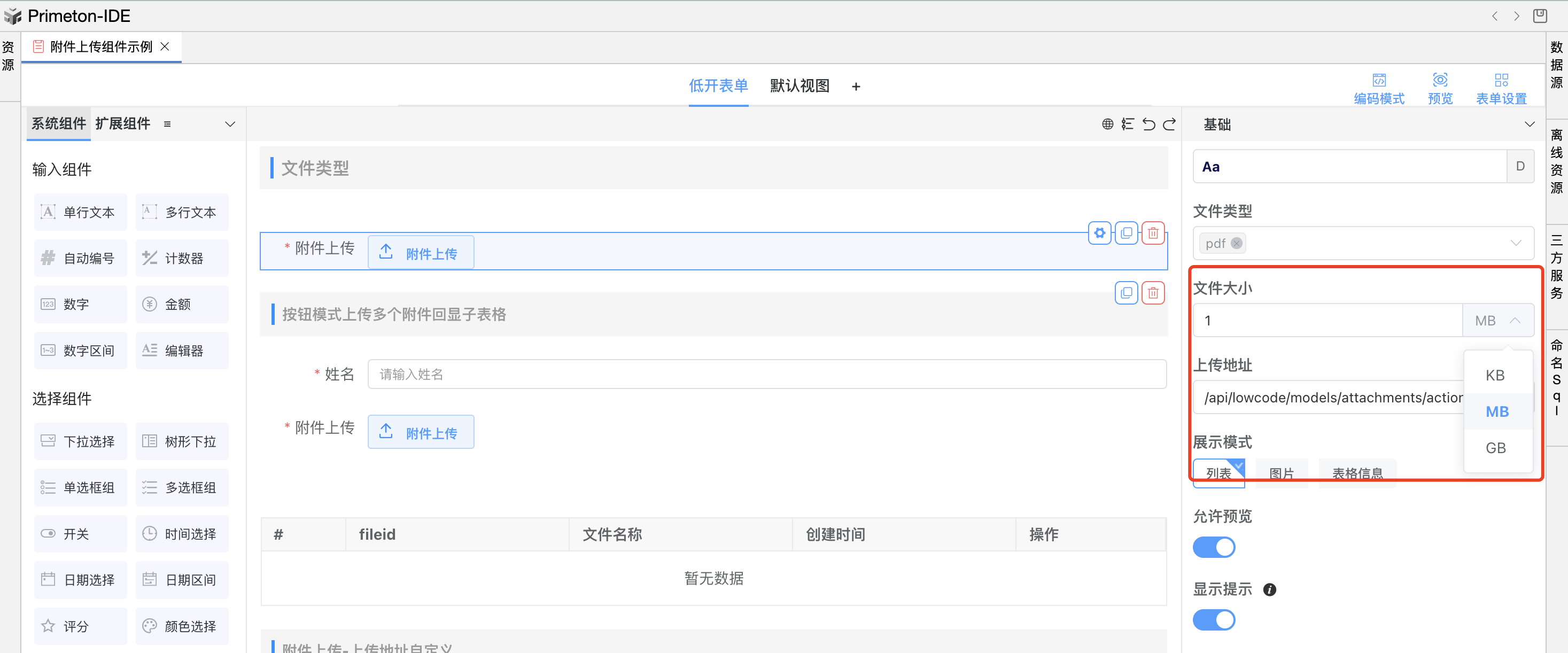The height and width of the screenshot is (653, 1568).
Task: Toggle the 显示提示 switch
Action: [1213, 619]
